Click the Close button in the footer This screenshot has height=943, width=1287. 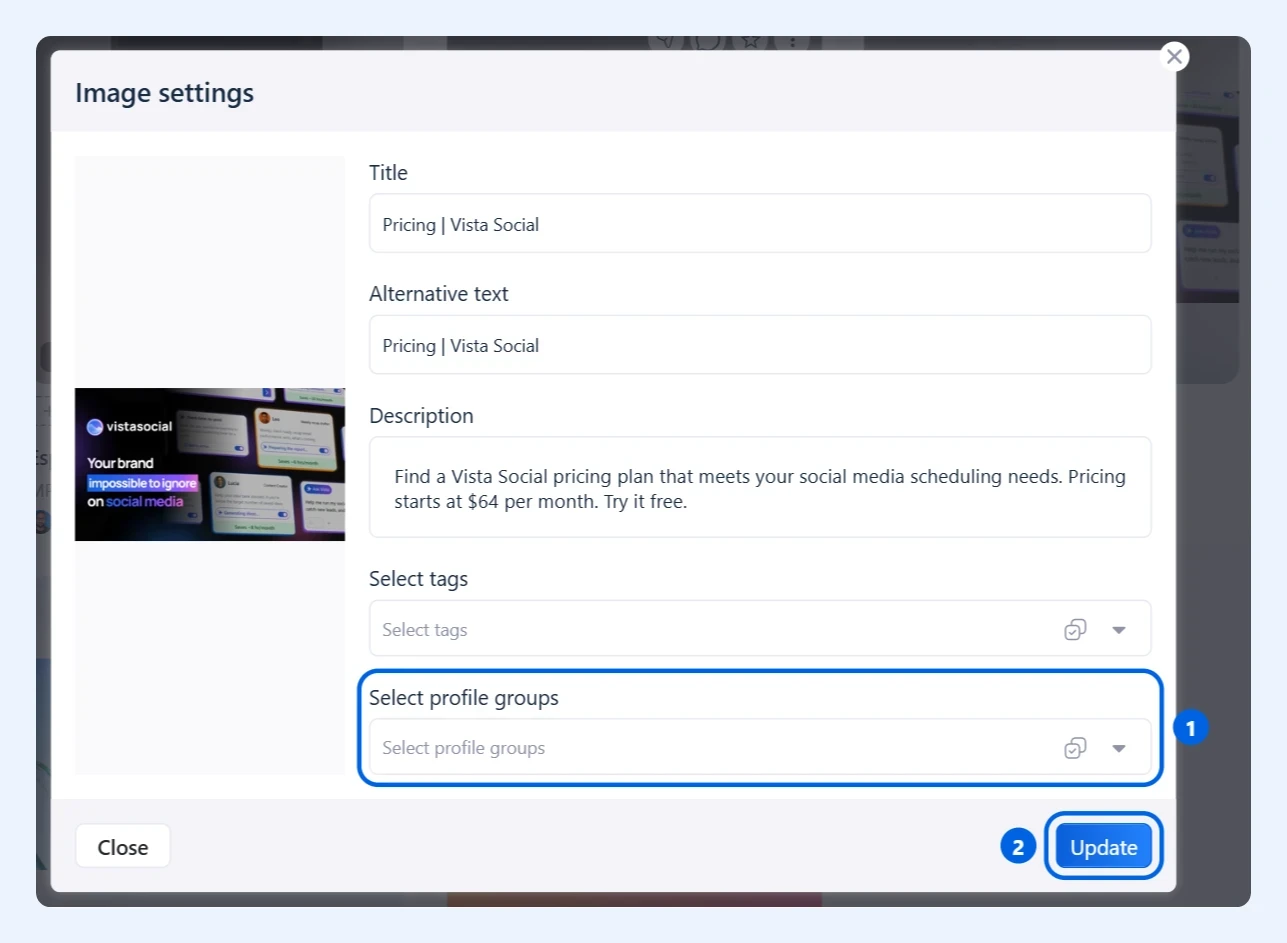point(123,847)
